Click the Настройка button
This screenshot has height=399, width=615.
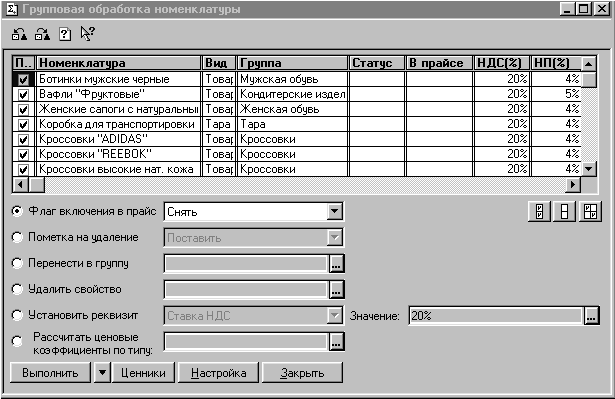coord(218,372)
